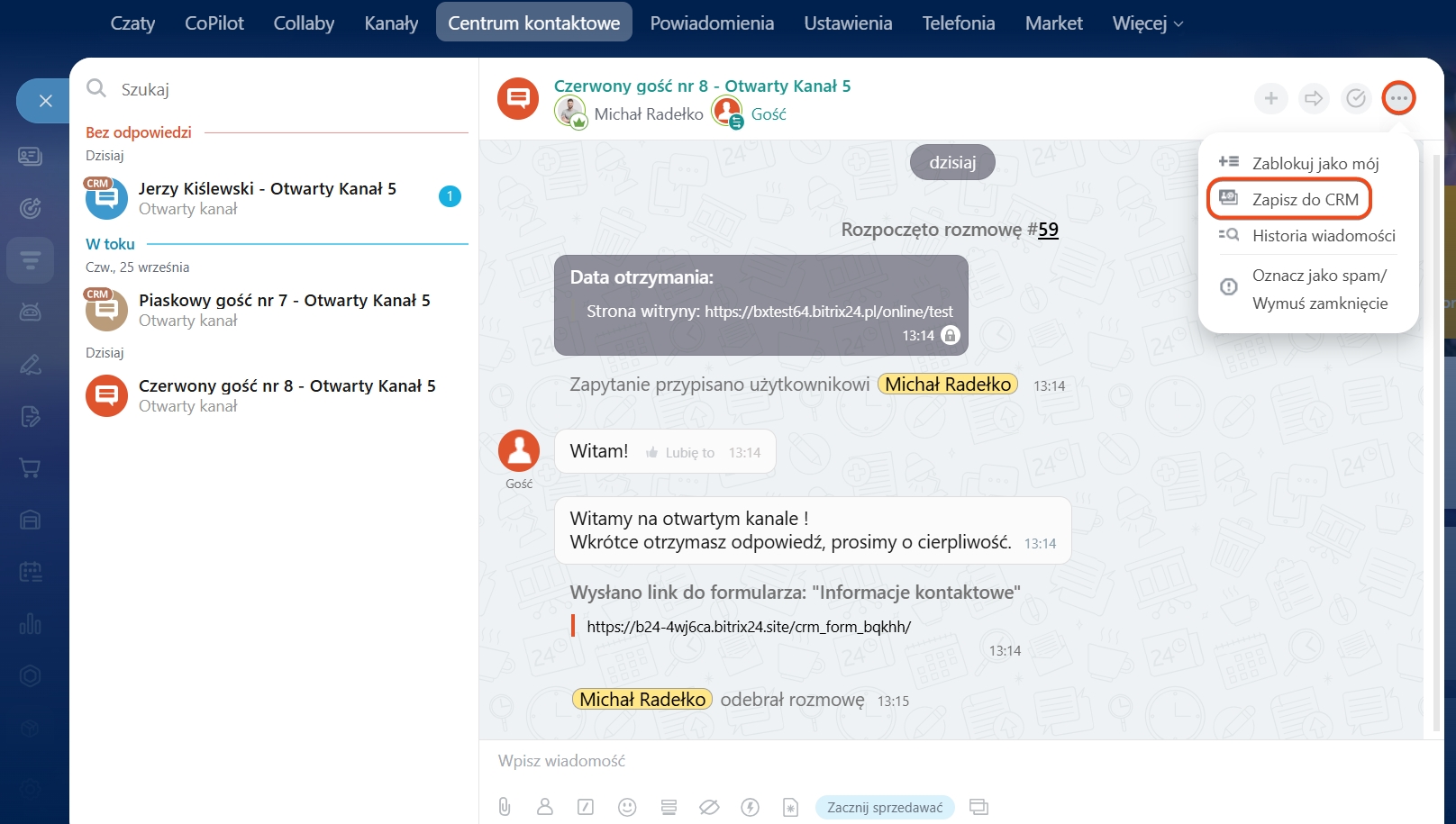The width and height of the screenshot is (1456, 824).
Task: Click the forward conversation arrow icon
Action: (1314, 98)
